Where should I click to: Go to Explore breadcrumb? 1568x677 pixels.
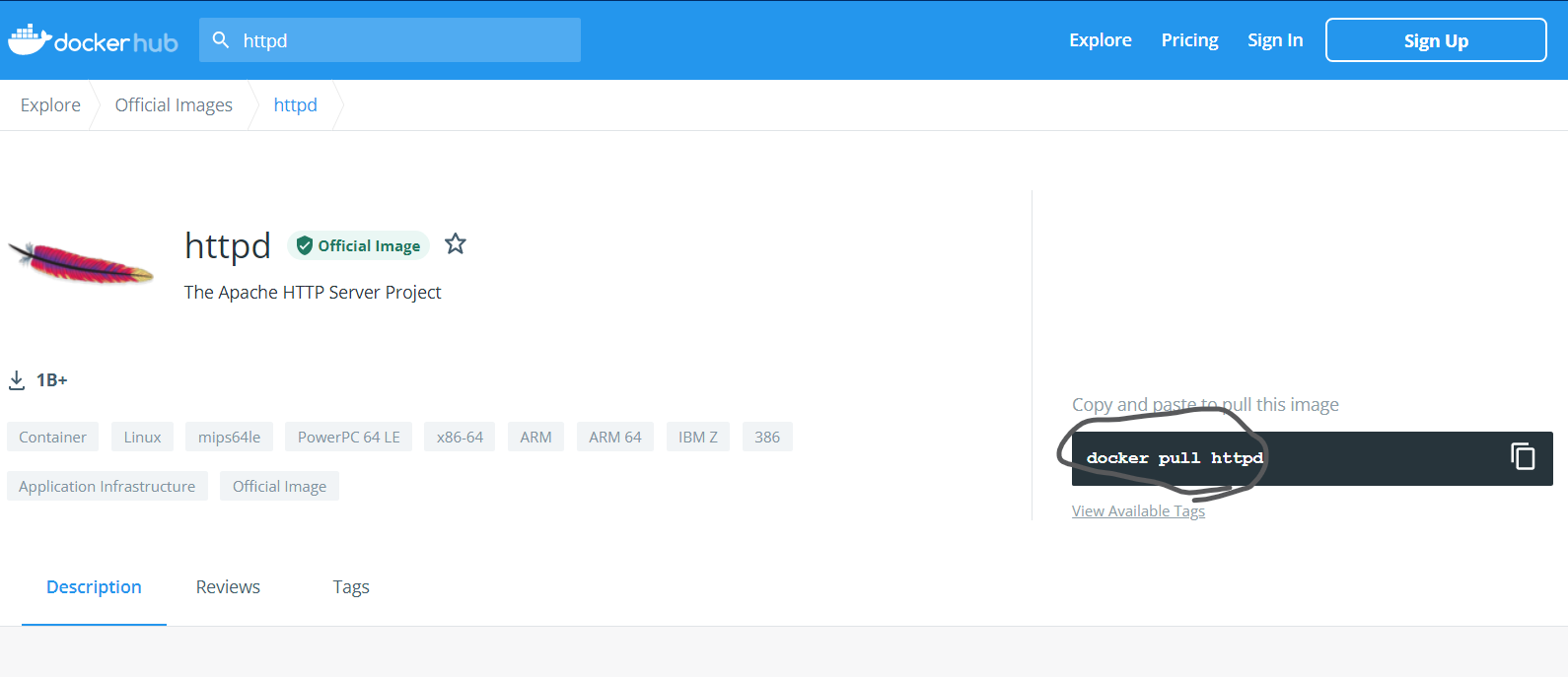tap(50, 105)
